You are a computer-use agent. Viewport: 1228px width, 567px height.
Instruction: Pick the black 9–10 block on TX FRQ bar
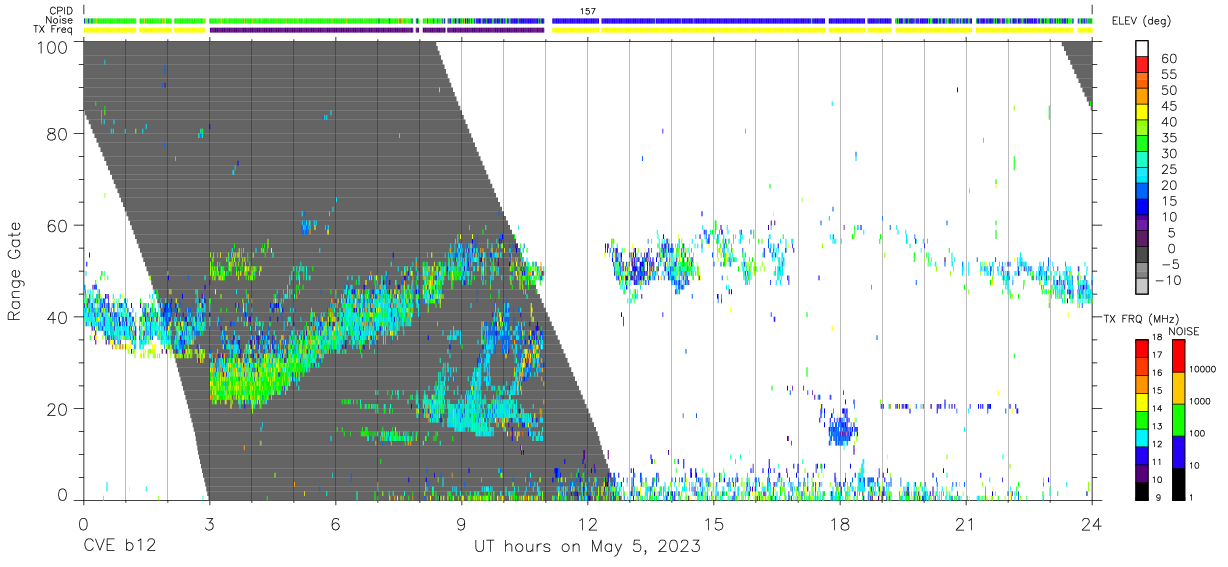coord(1142,489)
